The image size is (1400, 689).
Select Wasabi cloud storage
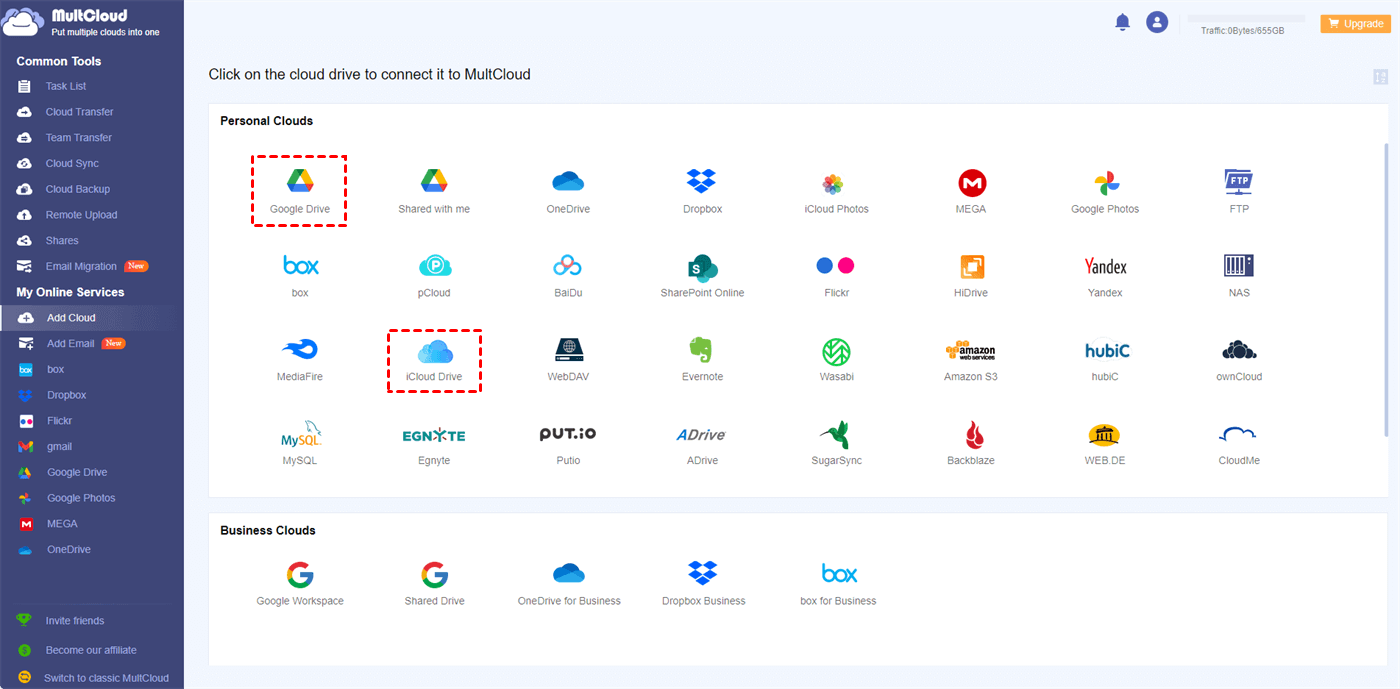[836, 358]
